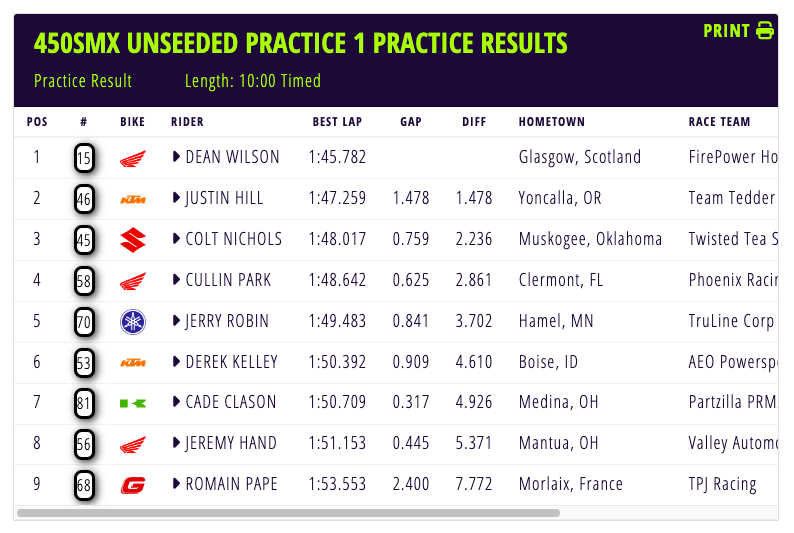Click Justin Hill's KTM bike logo
Viewport: 794px width, 533px height.
(x=133, y=199)
